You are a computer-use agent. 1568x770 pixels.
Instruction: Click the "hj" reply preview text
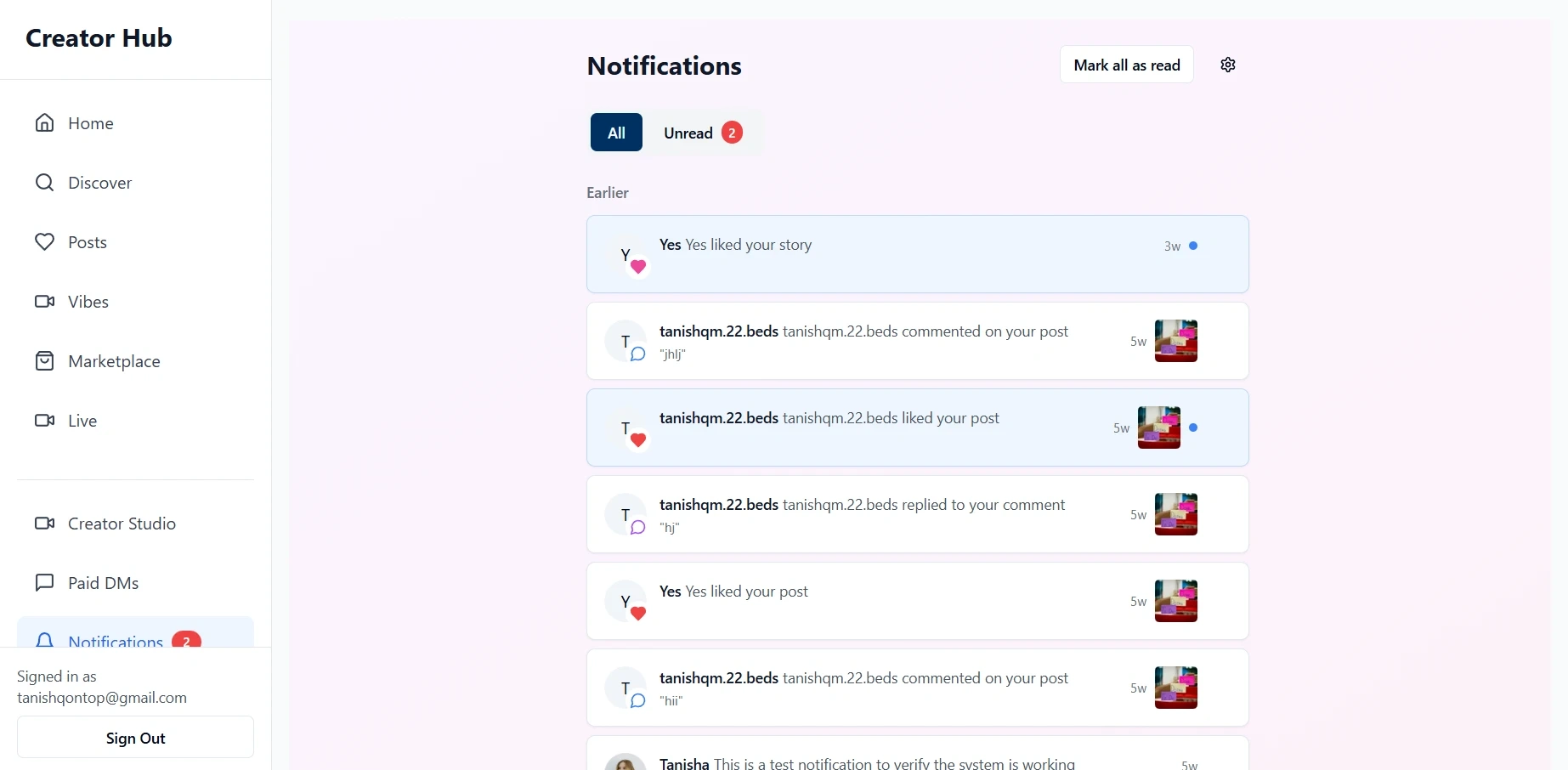click(x=670, y=528)
